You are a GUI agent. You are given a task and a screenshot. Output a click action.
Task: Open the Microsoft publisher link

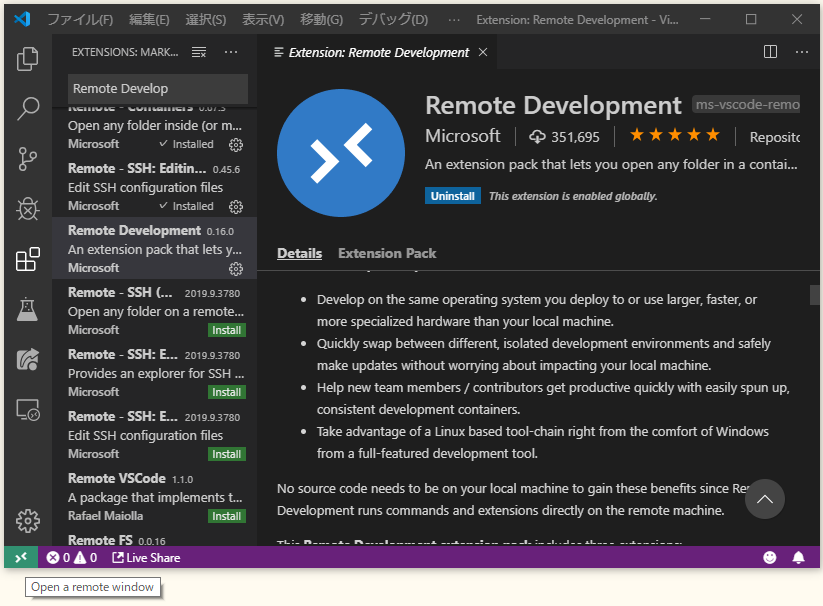(462, 136)
